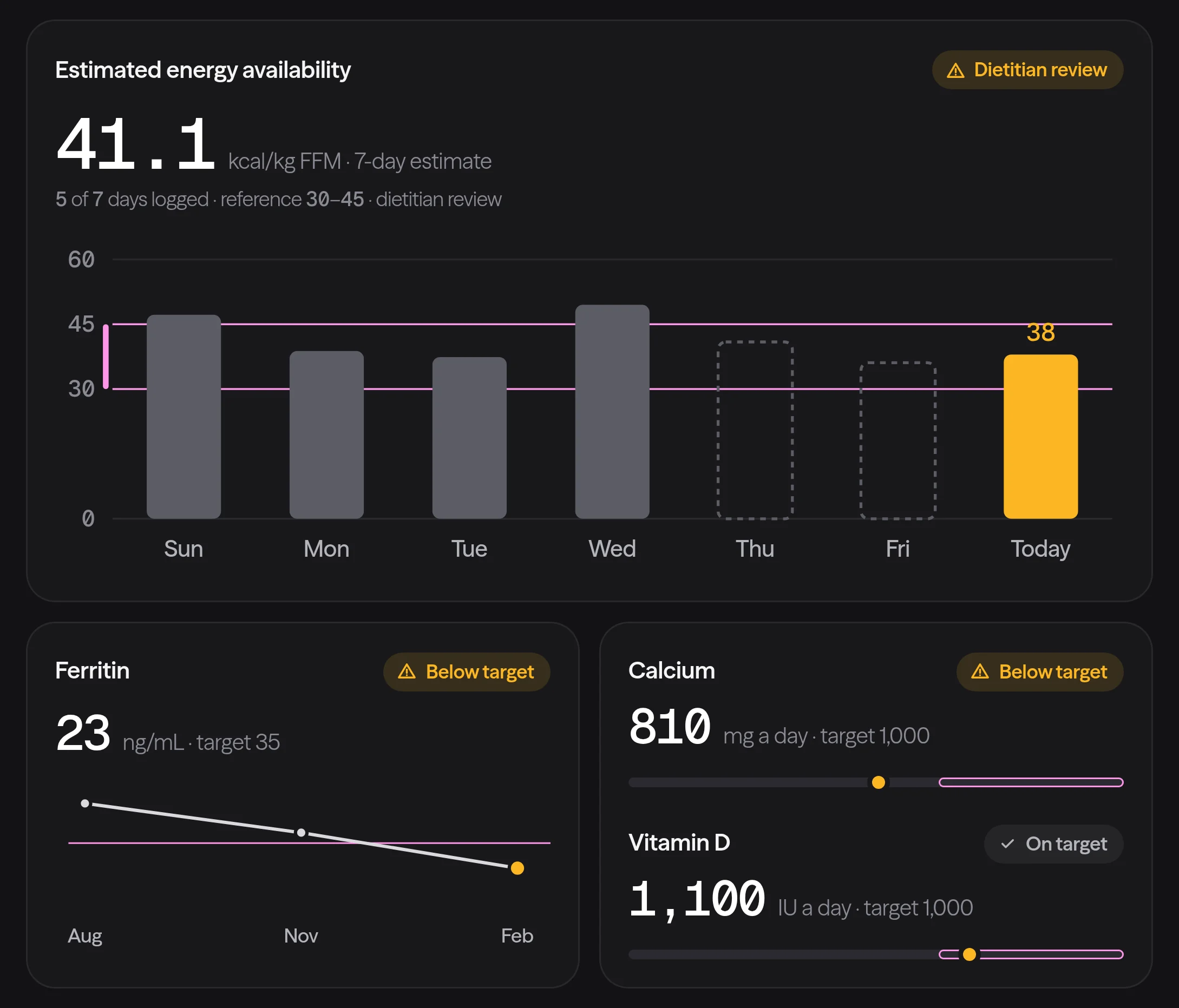
Task: Click the 60 y-axis label
Action: point(81,260)
